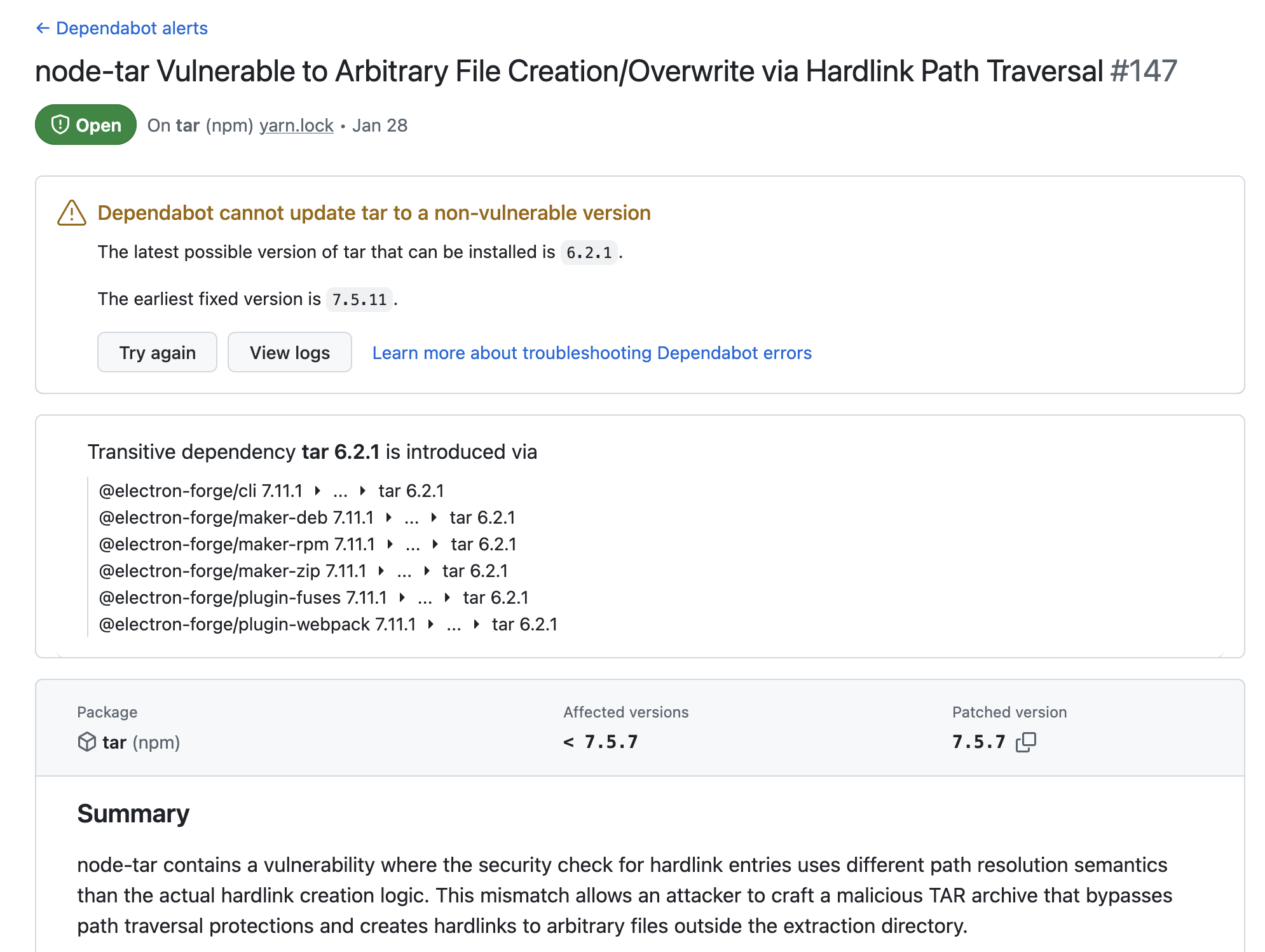Open troubleshooting Dependabot errors help link
Image resolution: width=1265 pixels, height=952 pixels.
tap(592, 353)
